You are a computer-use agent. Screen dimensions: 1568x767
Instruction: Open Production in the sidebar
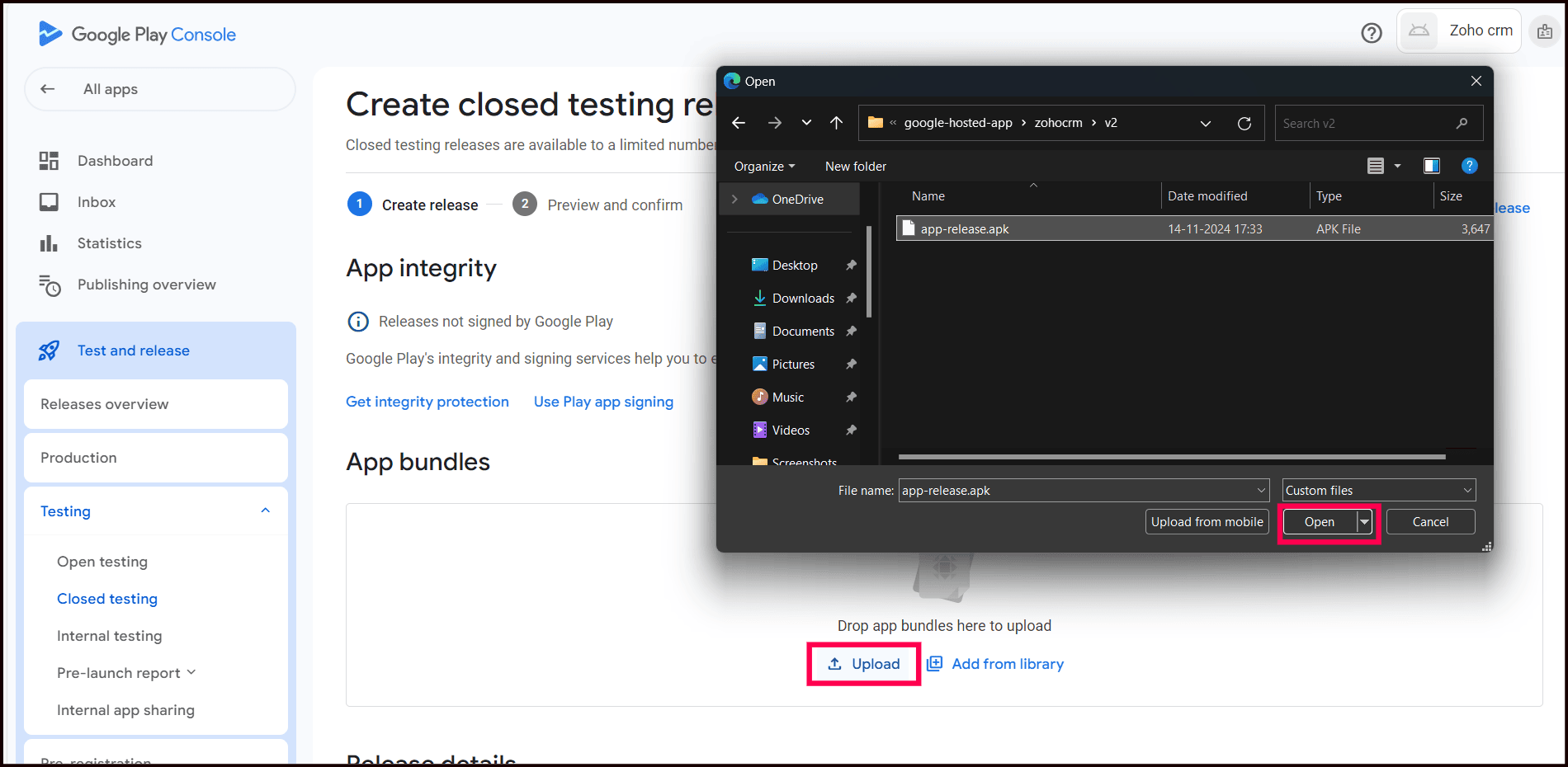pos(156,458)
